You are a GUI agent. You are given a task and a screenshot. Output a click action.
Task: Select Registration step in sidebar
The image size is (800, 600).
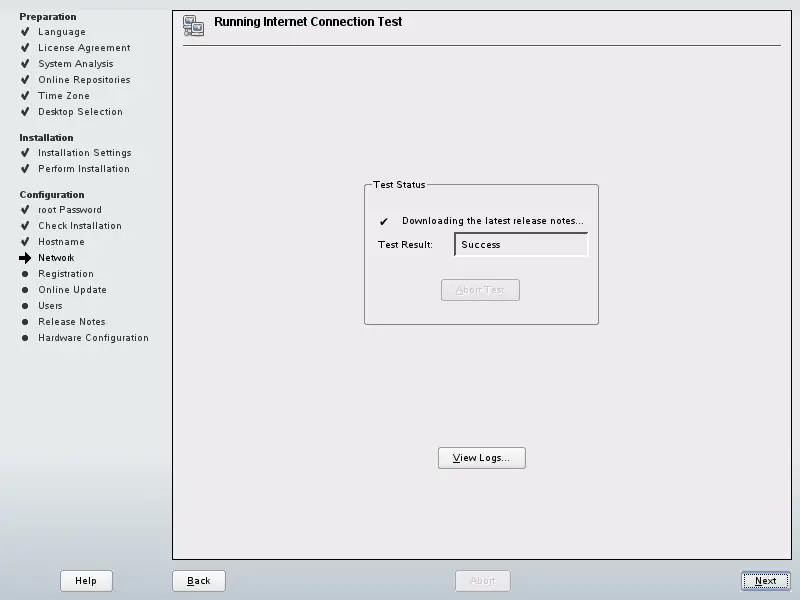[x=66, y=273]
